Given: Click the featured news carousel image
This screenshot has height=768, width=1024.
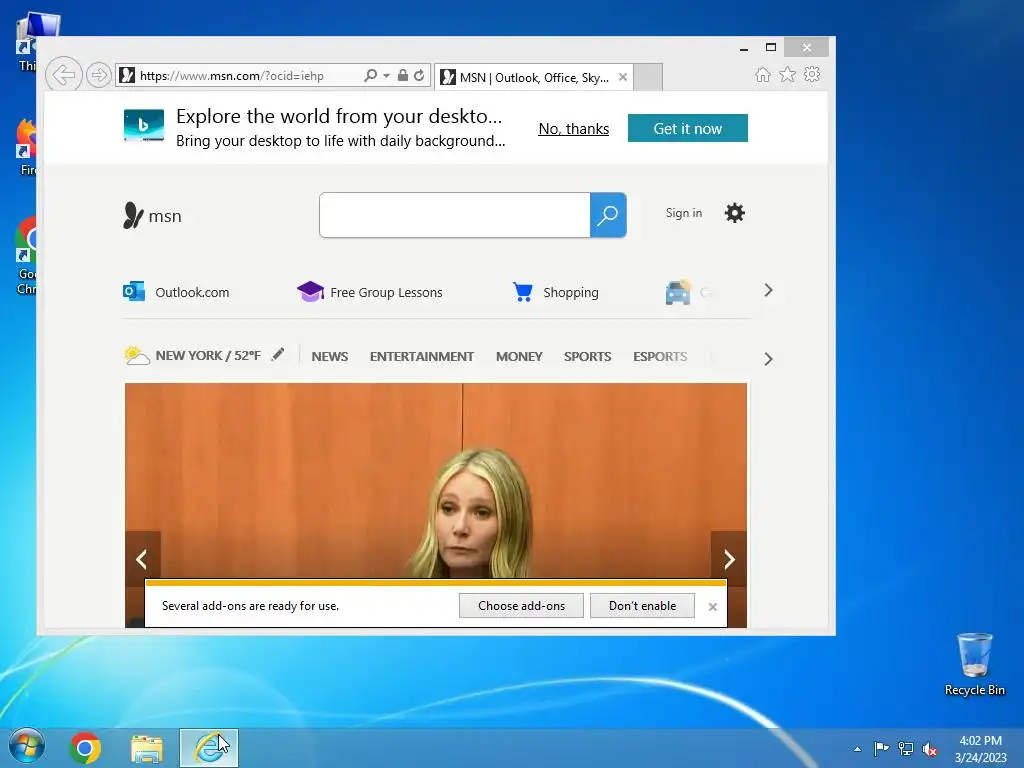Looking at the screenshot, I should pyautogui.click(x=436, y=481).
